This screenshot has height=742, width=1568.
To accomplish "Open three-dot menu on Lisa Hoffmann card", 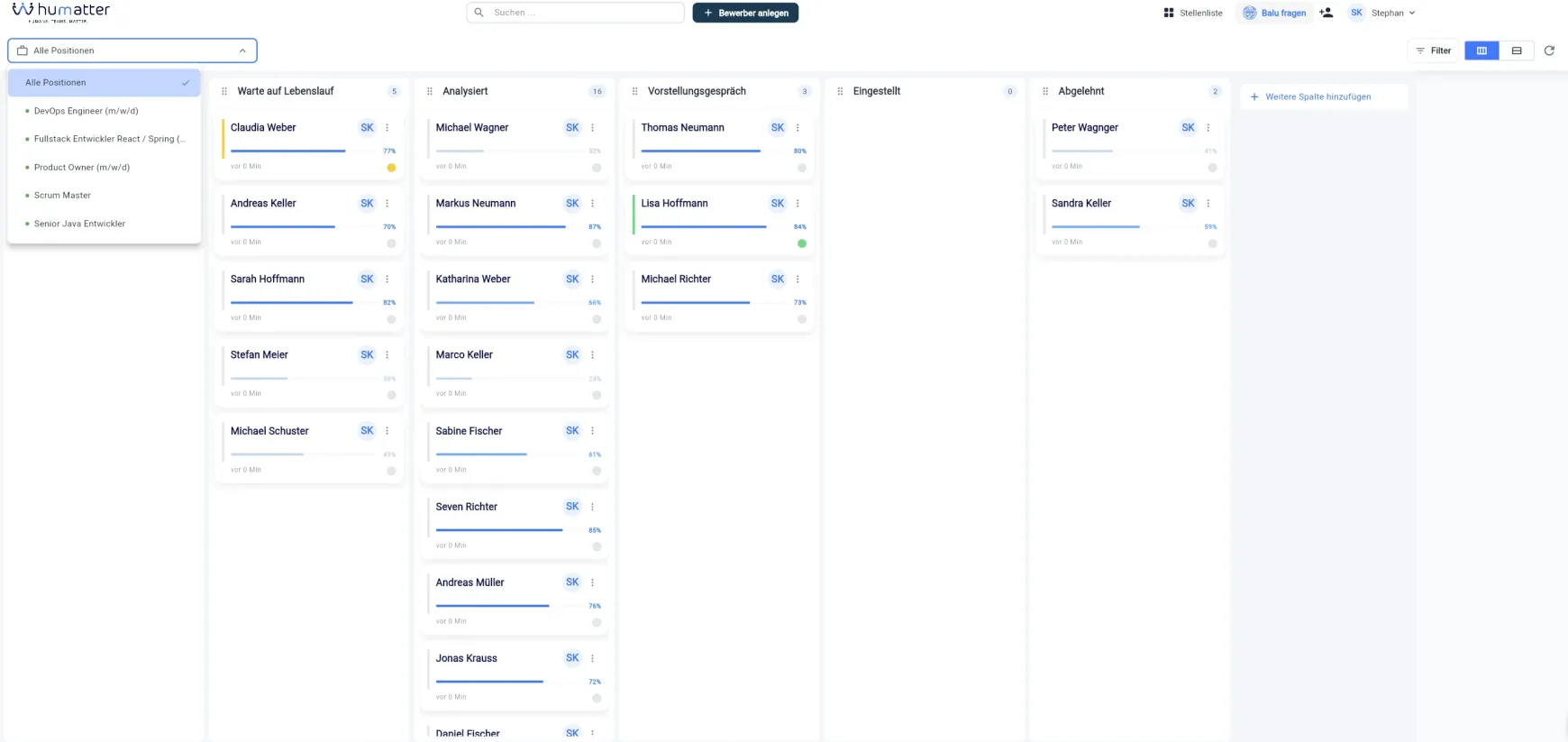I will [x=798, y=204].
